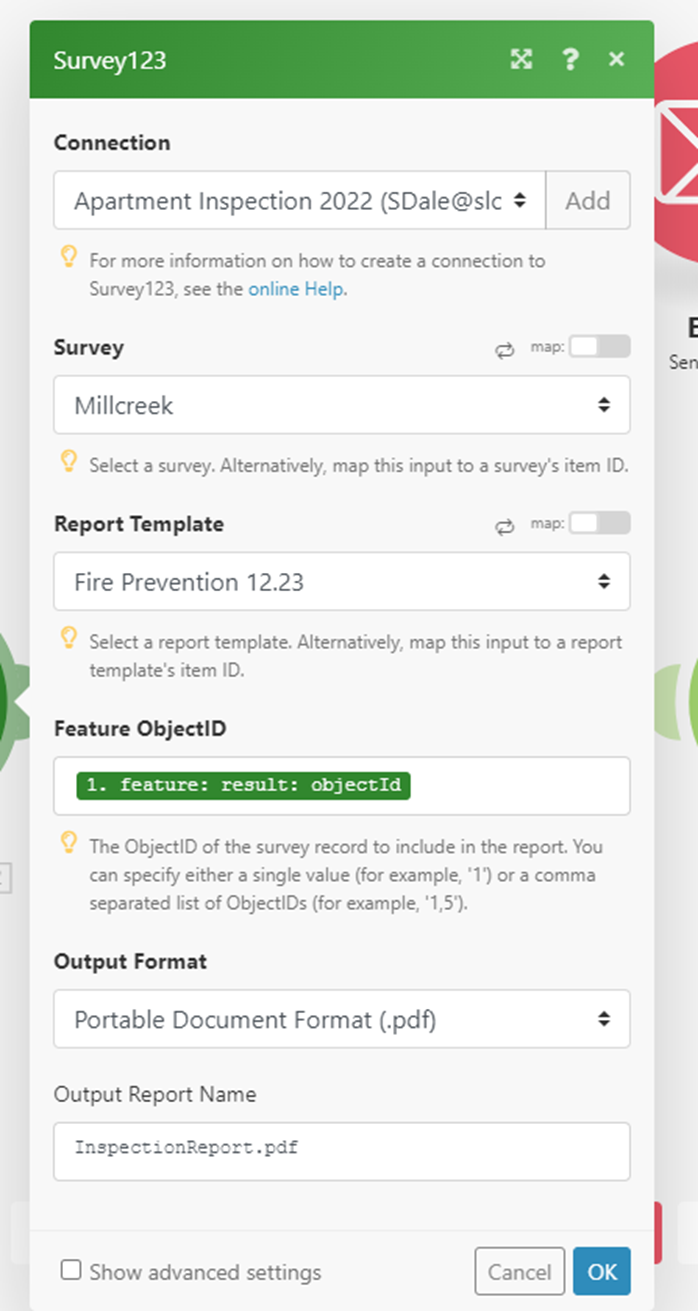Open the Survey dropdown showing Millcreek
The width and height of the screenshot is (698, 1311).
click(x=341, y=405)
